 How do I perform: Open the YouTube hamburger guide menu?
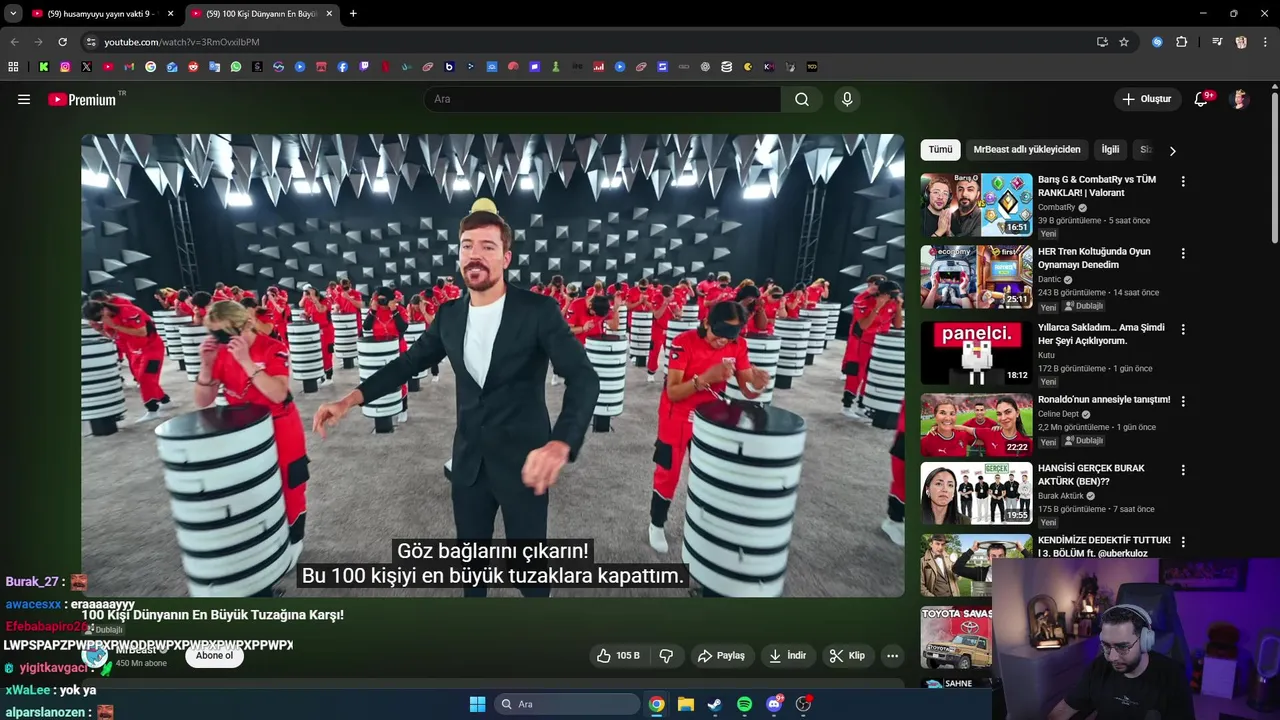tap(24, 99)
